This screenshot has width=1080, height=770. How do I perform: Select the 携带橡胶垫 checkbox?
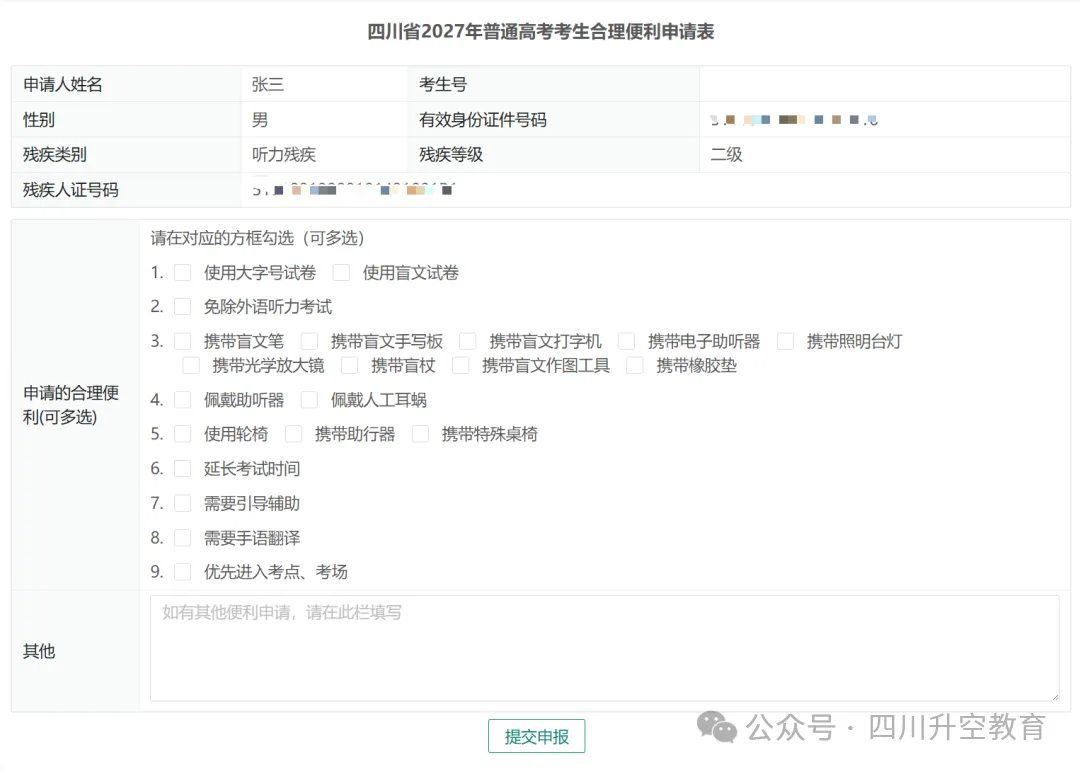(634, 365)
